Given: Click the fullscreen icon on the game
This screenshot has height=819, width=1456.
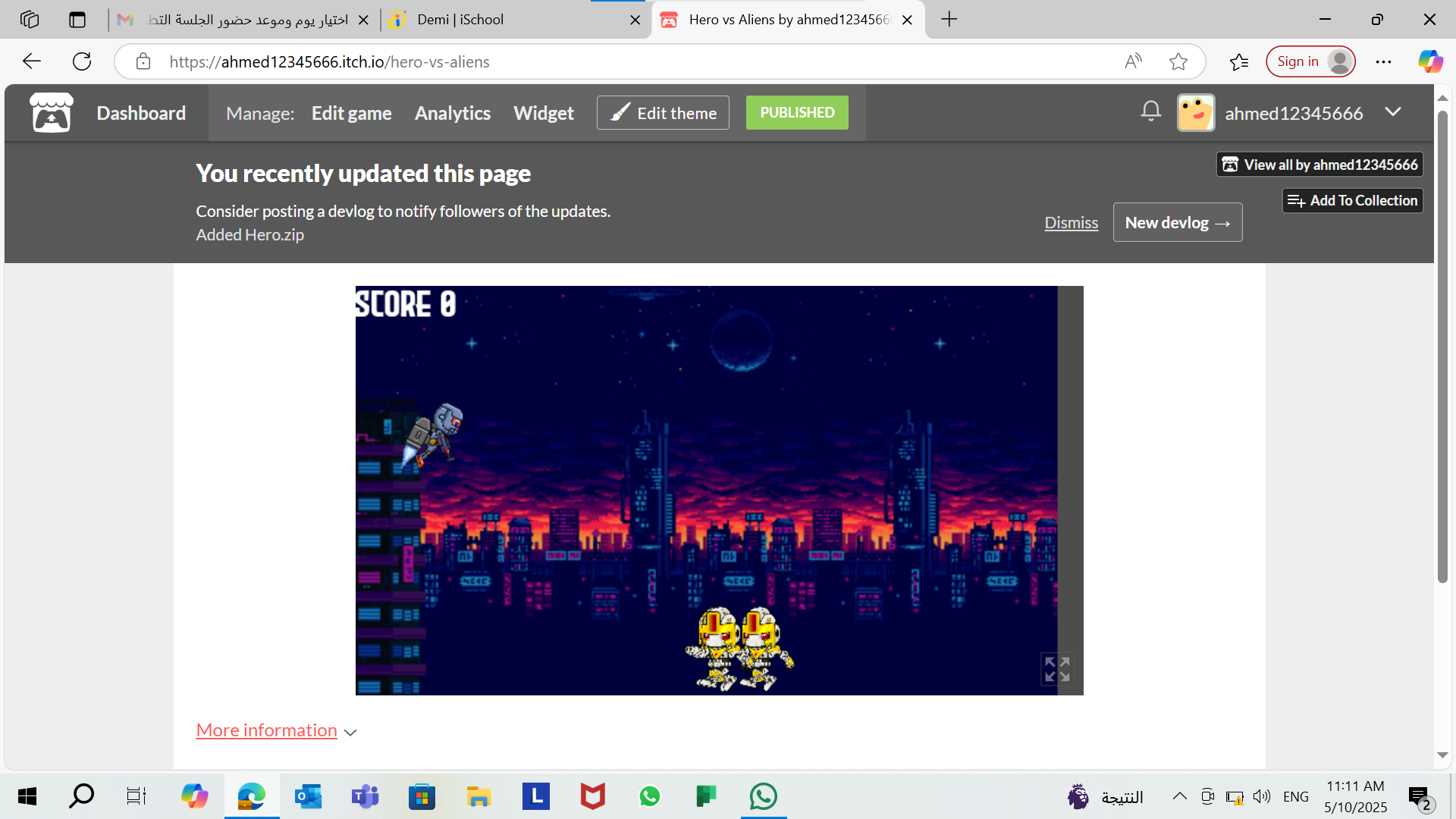Looking at the screenshot, I should [x=1056, y=670].
